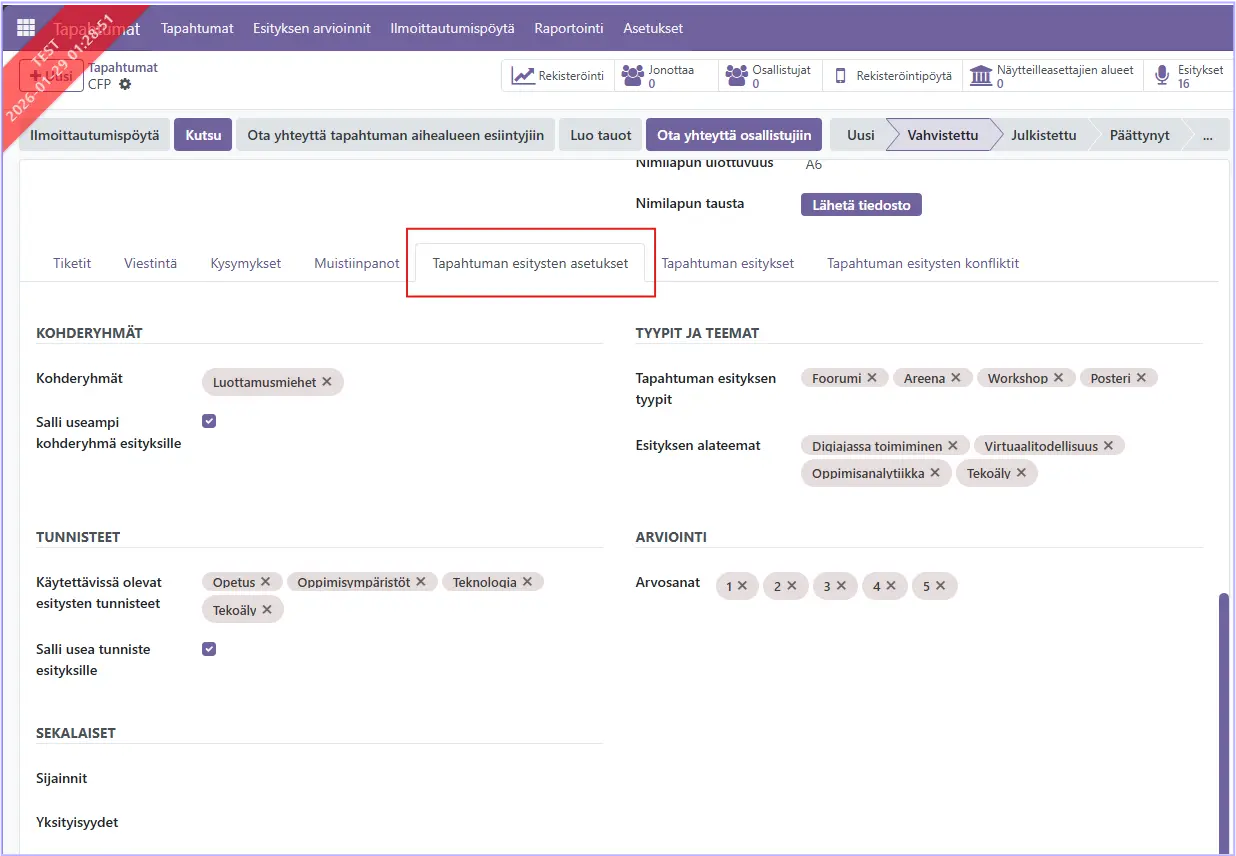Remove the Luottamusmiehet tag

coord(327,382)
